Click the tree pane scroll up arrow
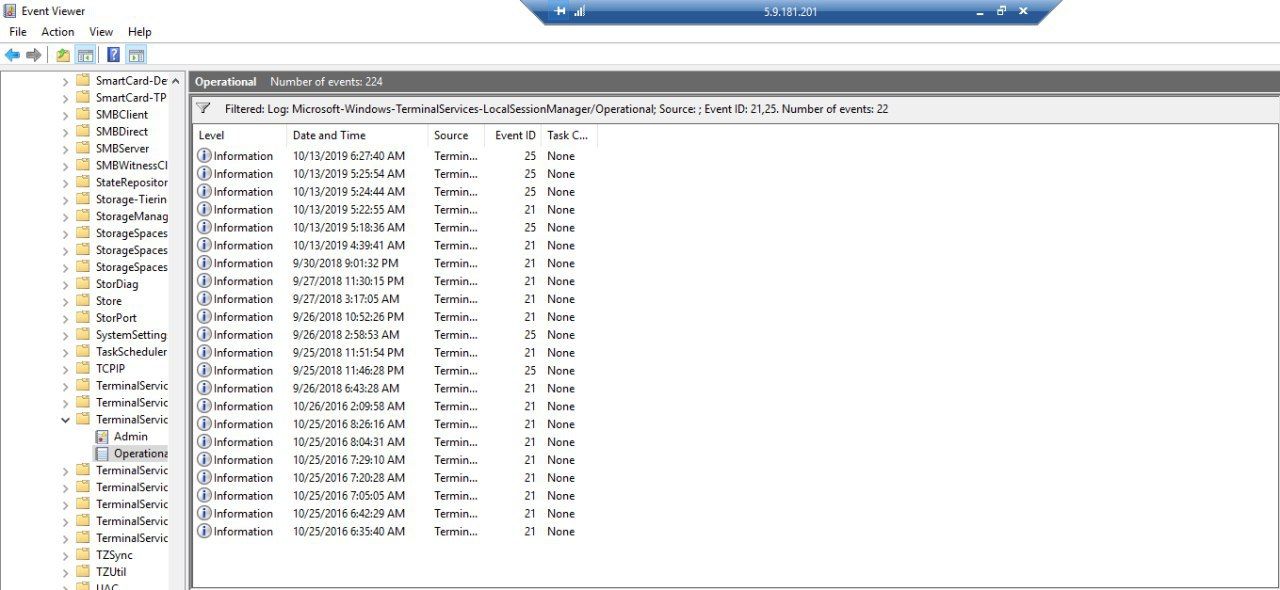This screenshot has width=1280, height=590. pos(176,81)
